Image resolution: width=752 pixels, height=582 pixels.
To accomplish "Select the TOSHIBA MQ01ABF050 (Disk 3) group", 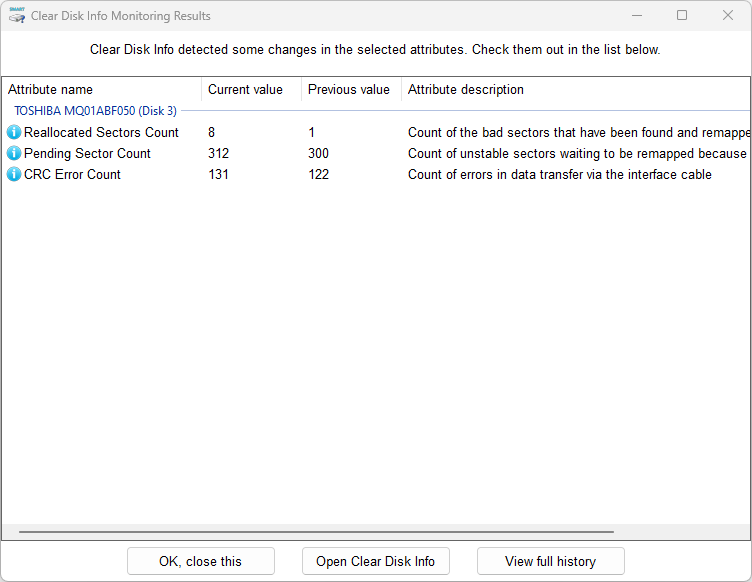I will pyautogui.click(x=95, y=111).
